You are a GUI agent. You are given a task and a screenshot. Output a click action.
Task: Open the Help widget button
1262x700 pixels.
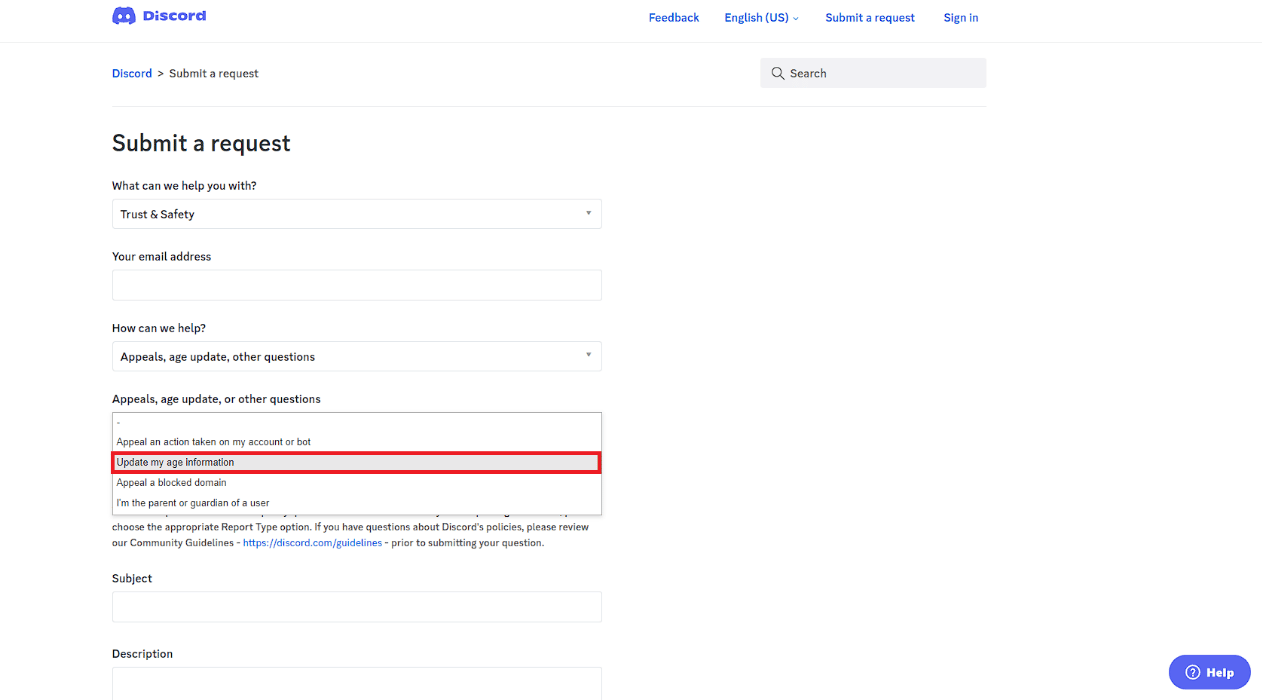[1209, 672]
